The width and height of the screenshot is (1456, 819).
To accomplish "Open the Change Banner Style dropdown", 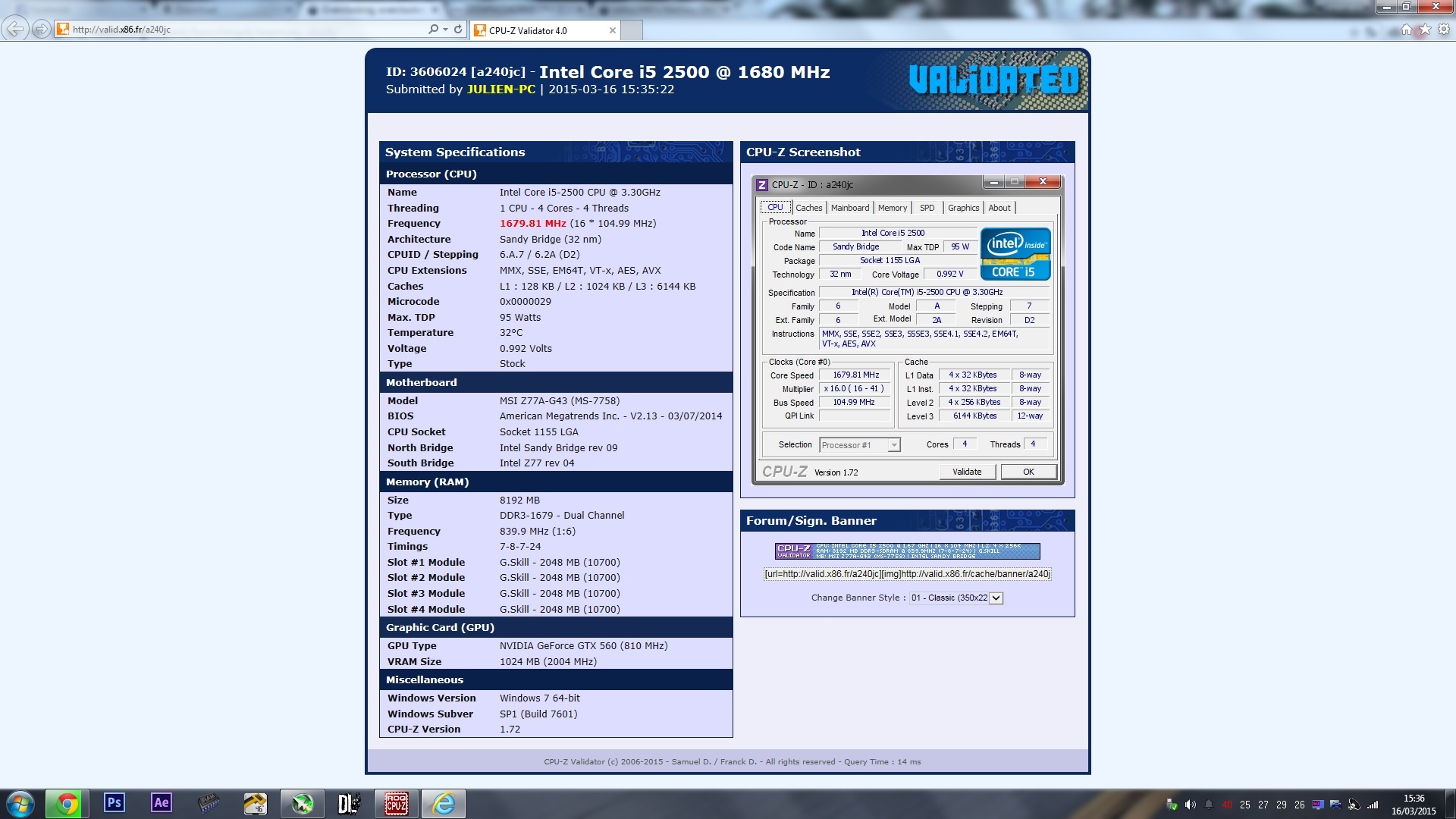I will [x=956, y=598].
